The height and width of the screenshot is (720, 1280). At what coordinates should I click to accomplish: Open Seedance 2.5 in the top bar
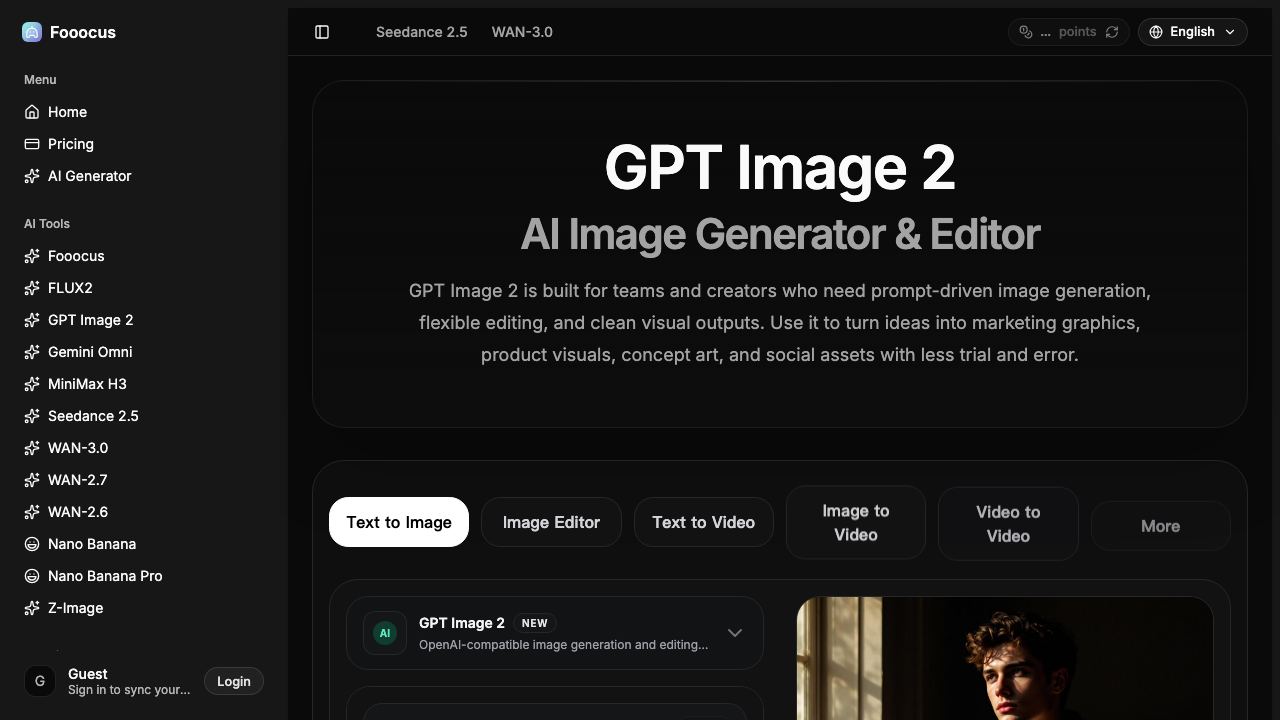pos(422,32)
